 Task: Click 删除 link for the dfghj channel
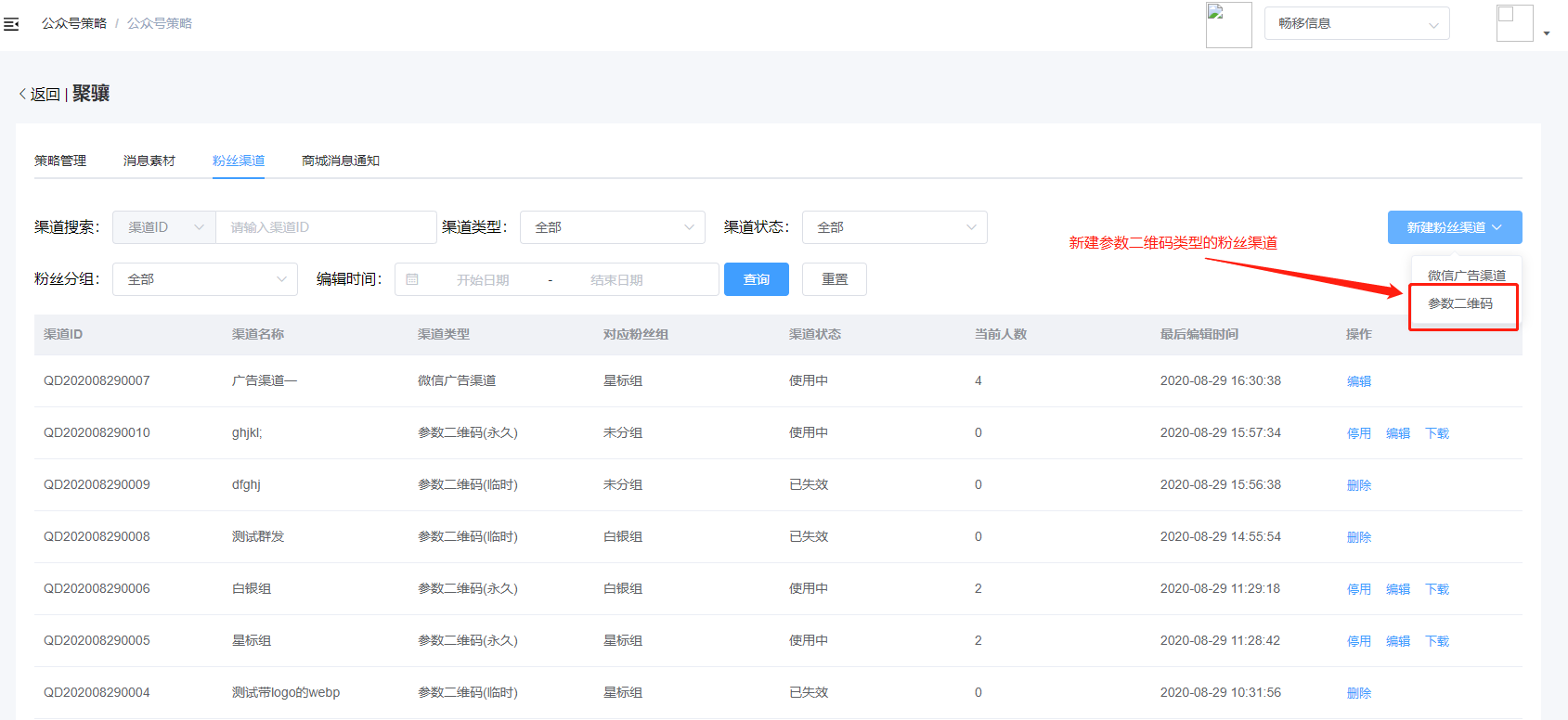pos(1359,485)
